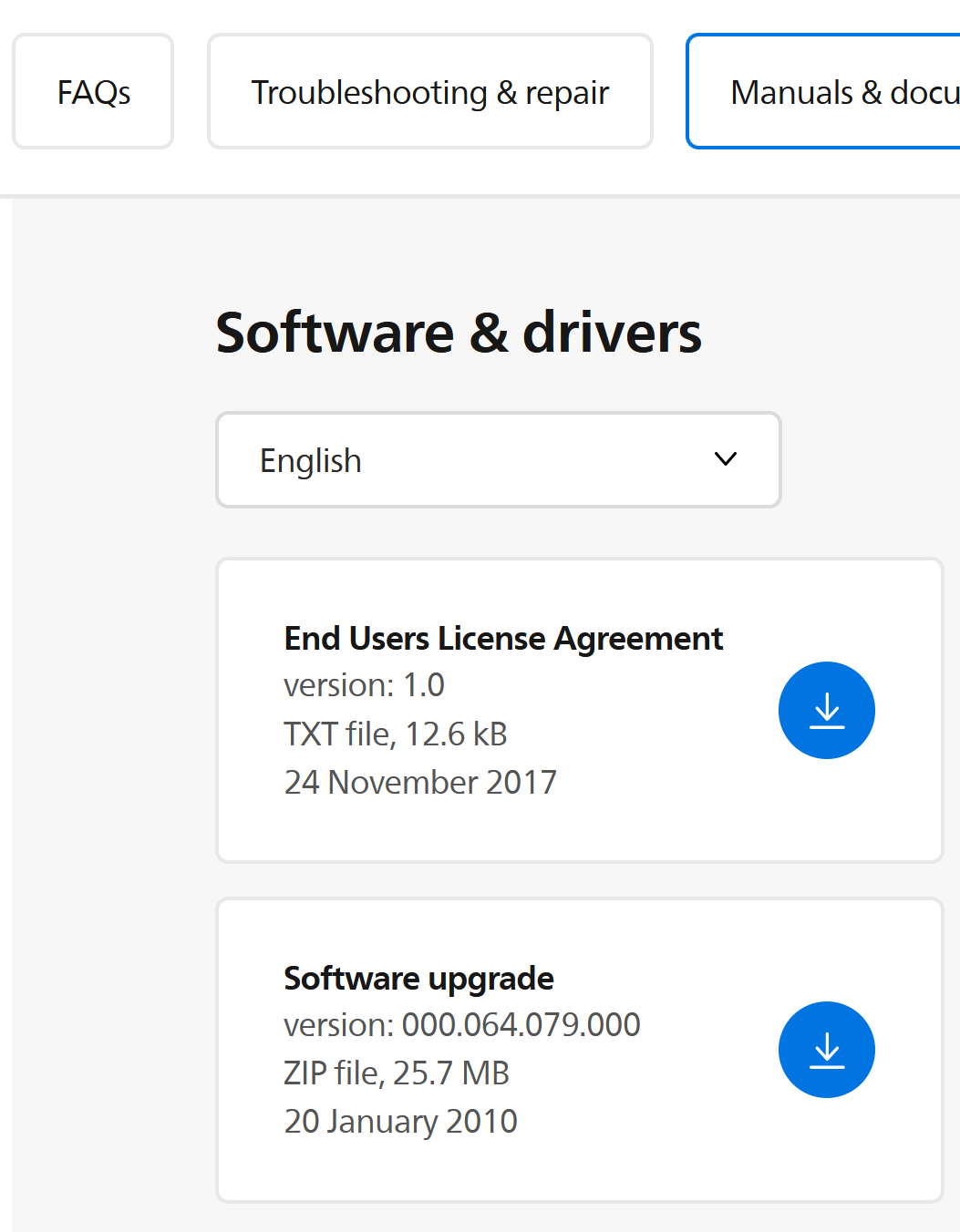
Task: Click the End Users License Agreement title
Action: 503,639
